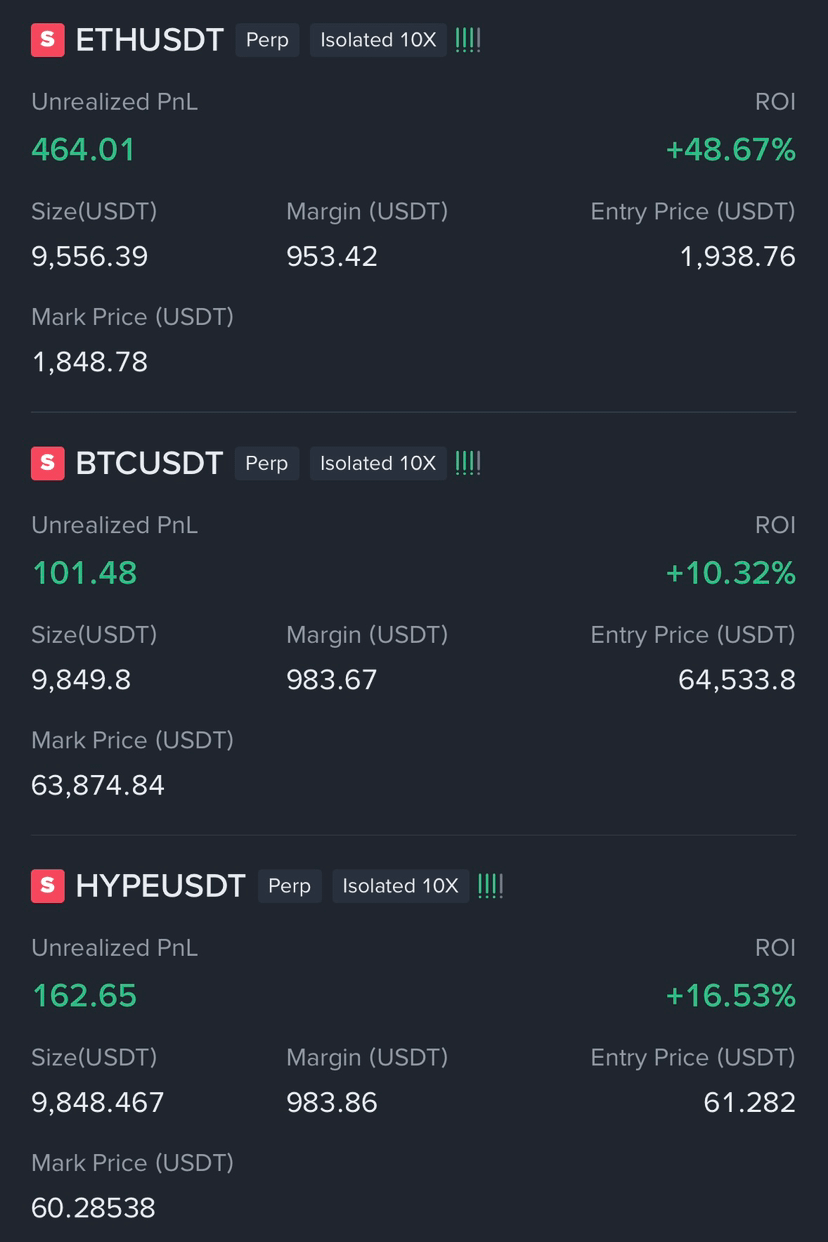Open the HYPEUSDT pair title
This screenshot has width=828, height=1242.
click(x=160, y=886)
